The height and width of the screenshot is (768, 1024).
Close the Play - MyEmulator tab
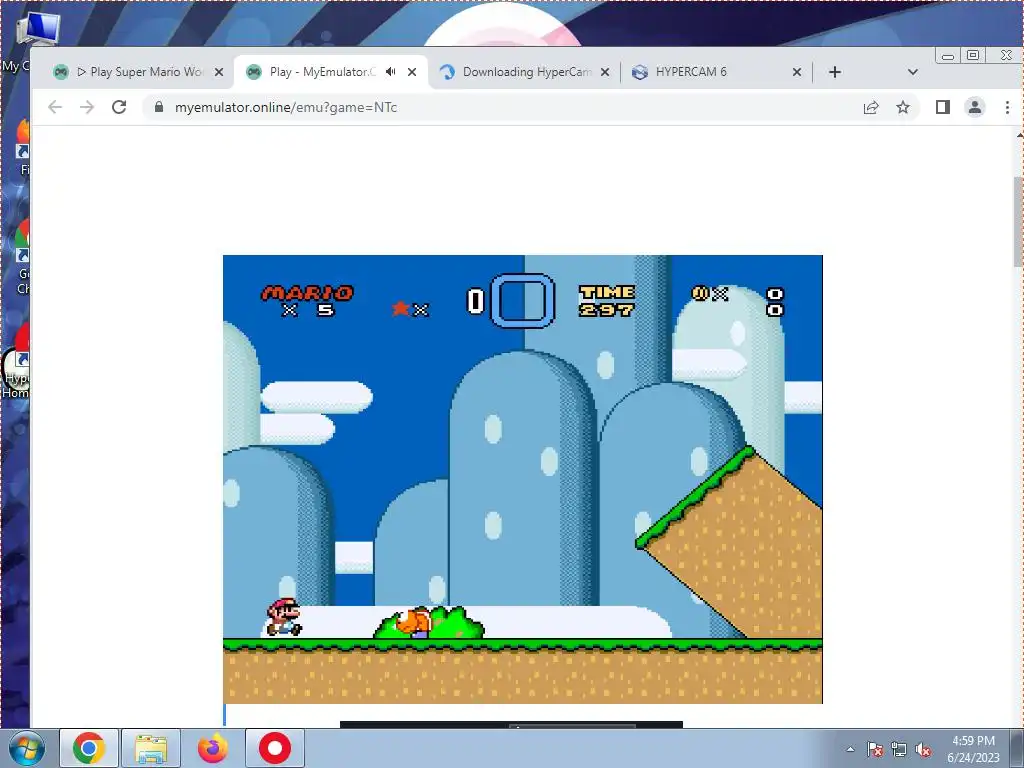point(412,72)
